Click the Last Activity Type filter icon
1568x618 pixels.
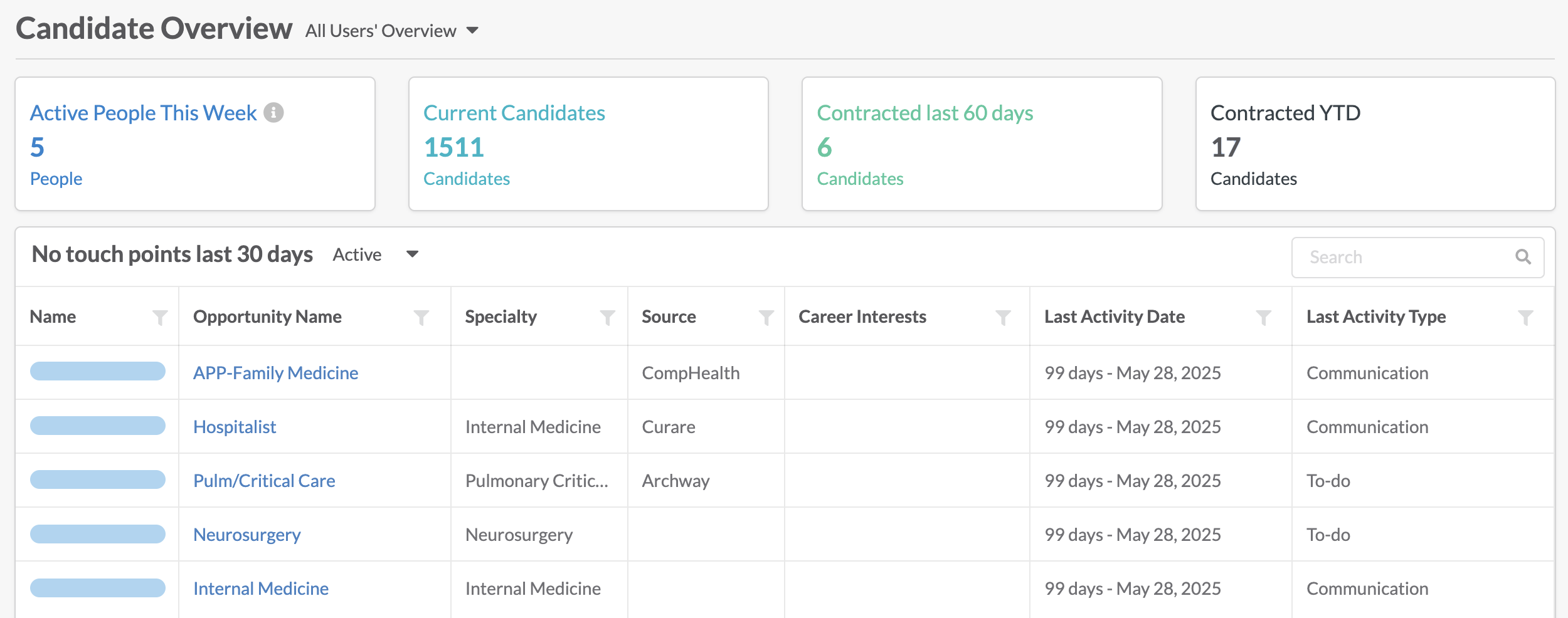click(x=1525, y=318)
